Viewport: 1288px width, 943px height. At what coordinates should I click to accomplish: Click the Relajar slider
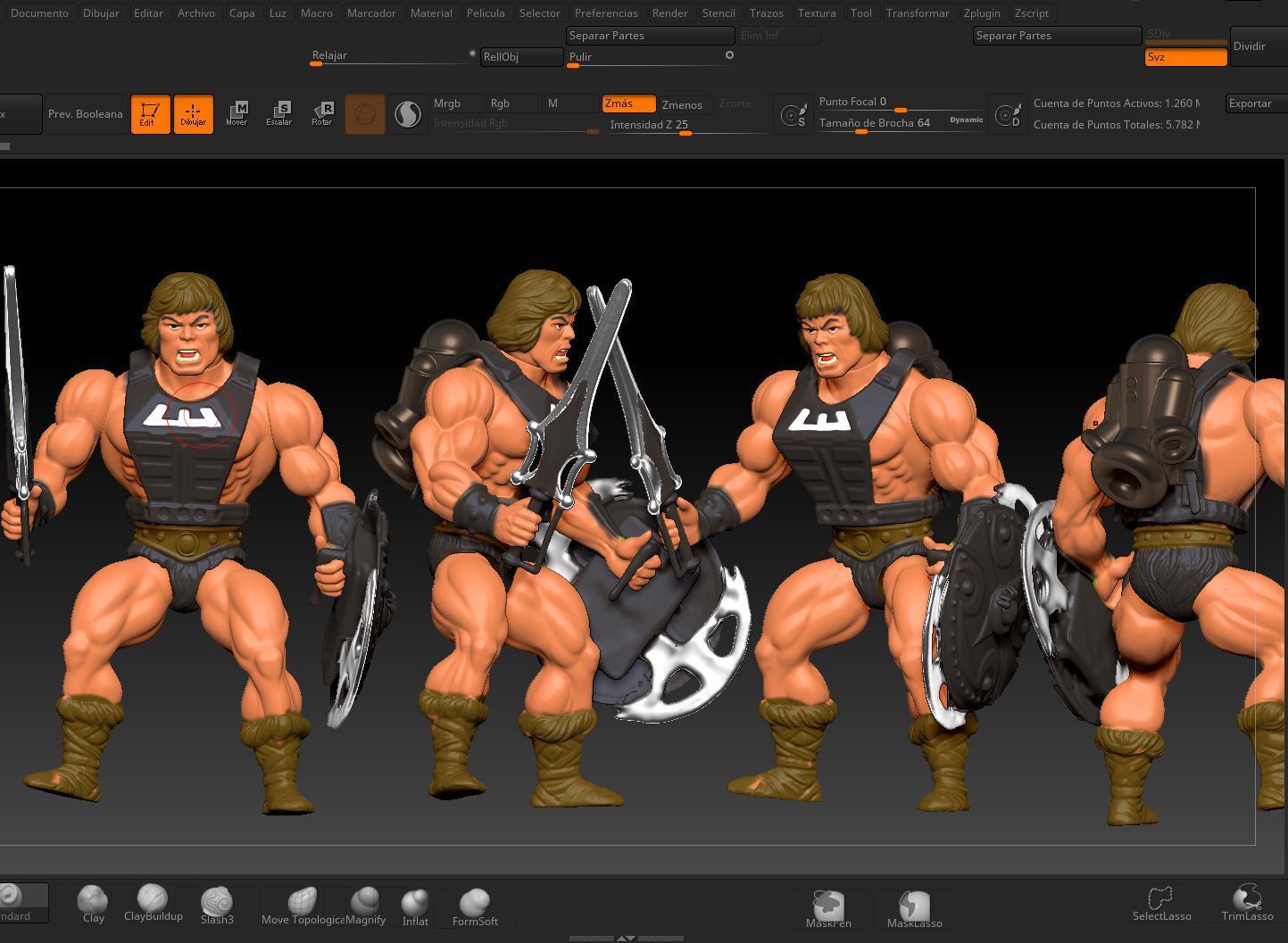[x=390, y=56]
